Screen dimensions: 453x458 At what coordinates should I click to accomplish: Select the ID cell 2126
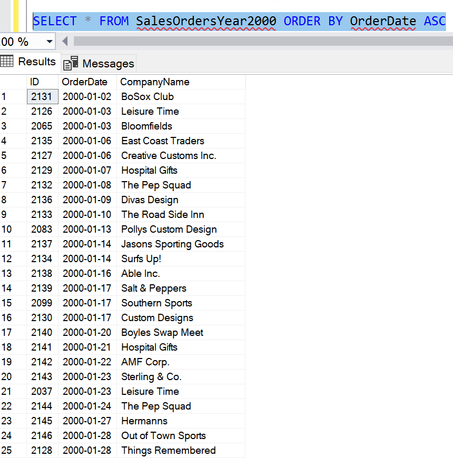point(43,111)
